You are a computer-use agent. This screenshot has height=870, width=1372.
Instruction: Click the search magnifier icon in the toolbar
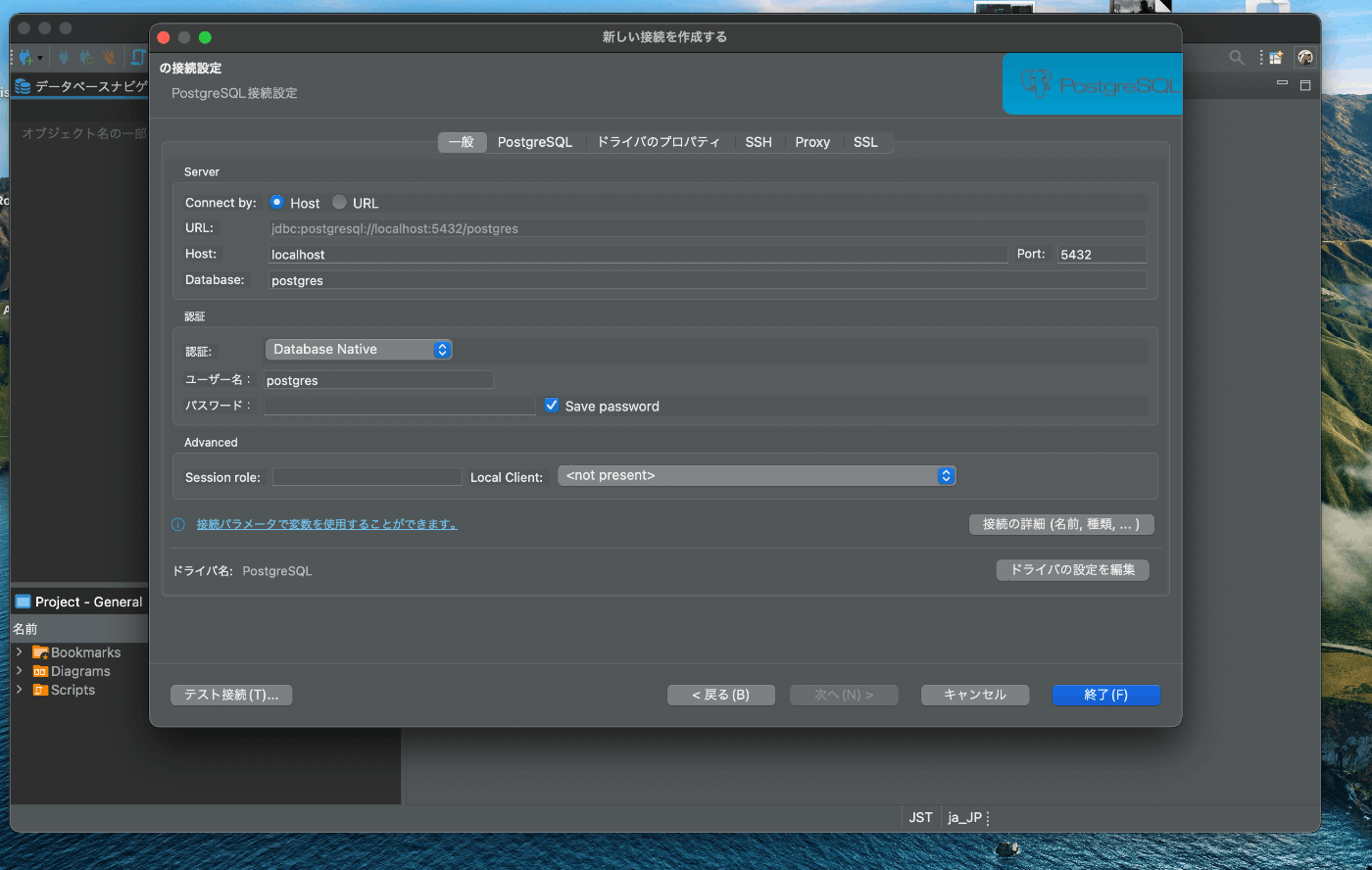[x=1237, y=58]
